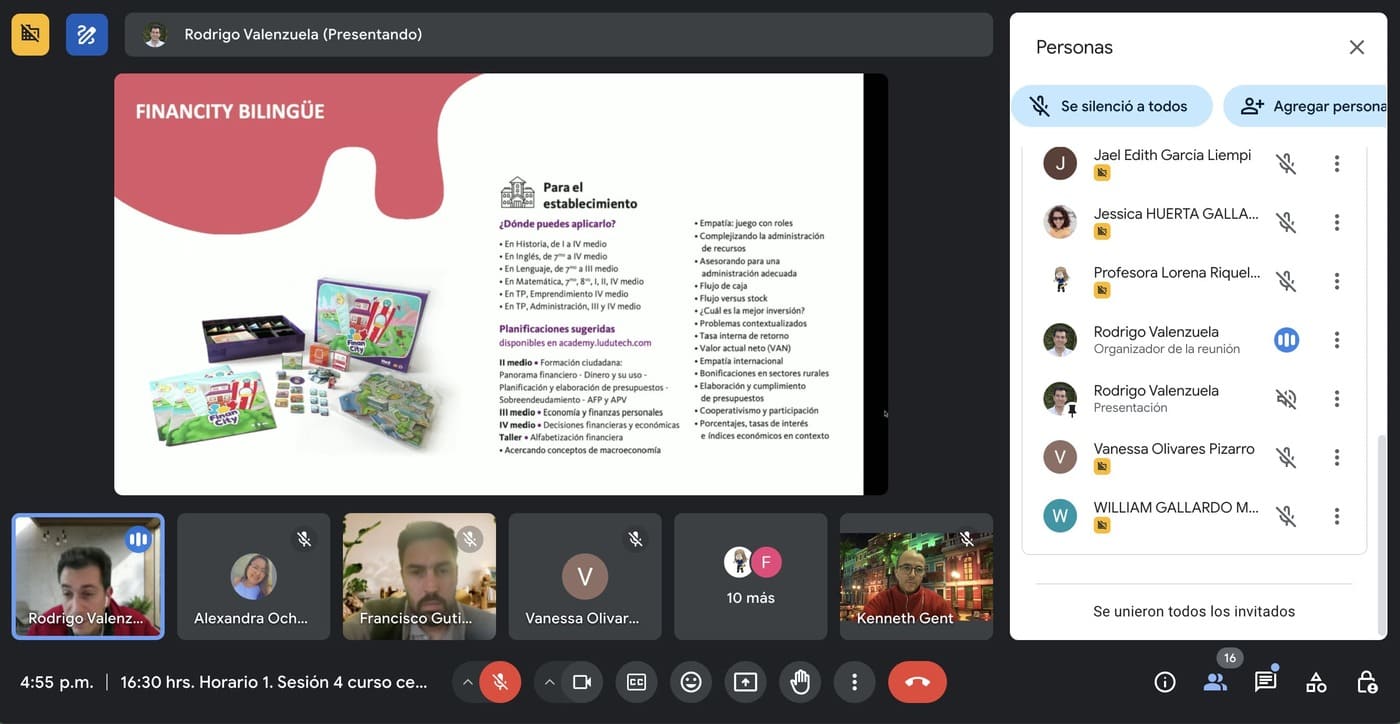
Task: Click WILLIAM GALLARDO avatar with letter W
Action: point(1060,516)
